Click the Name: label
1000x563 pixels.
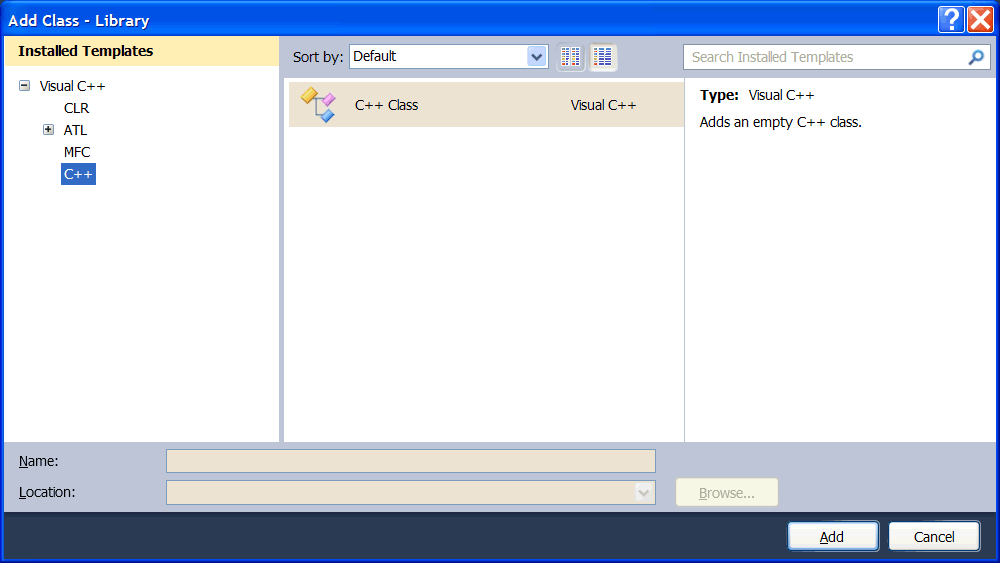click(x=38, y=461)
